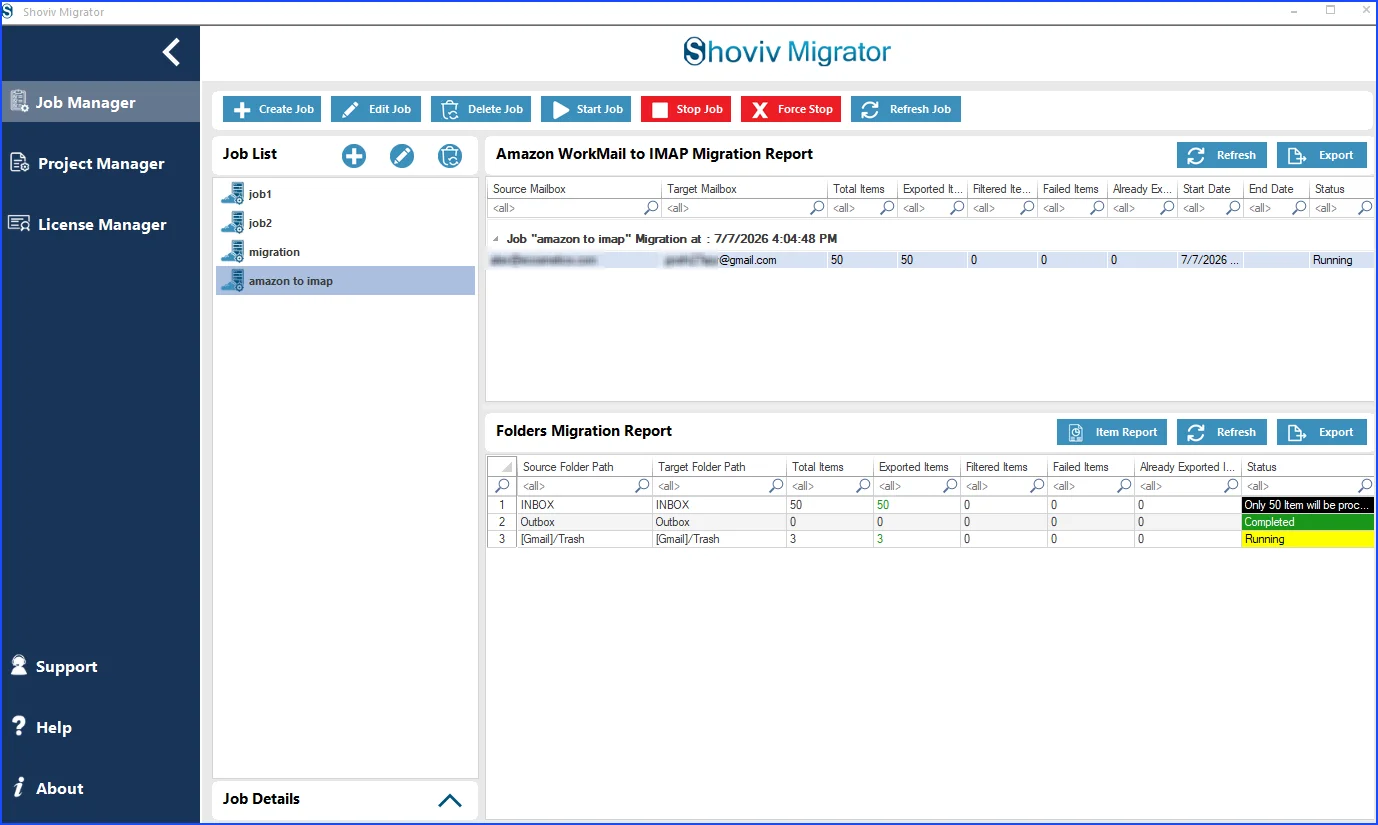
Task: Click the red Force Stop button
Action: tap(791, 109)
